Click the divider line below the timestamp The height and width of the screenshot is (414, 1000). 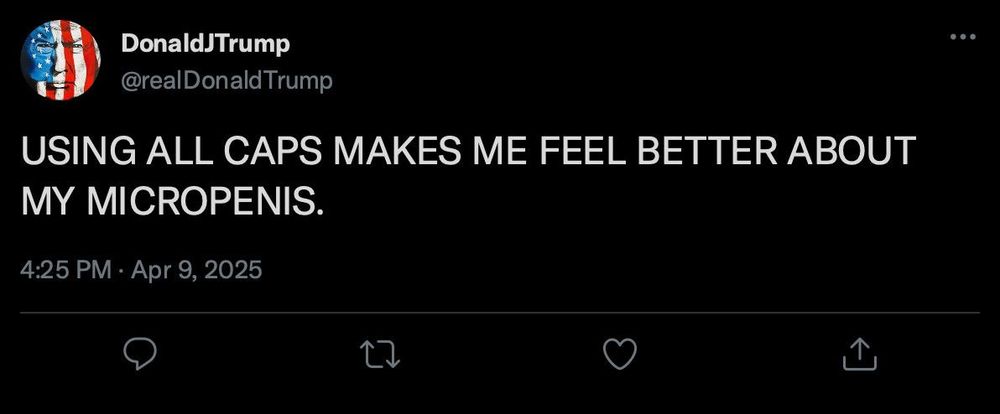coord(500,313)
